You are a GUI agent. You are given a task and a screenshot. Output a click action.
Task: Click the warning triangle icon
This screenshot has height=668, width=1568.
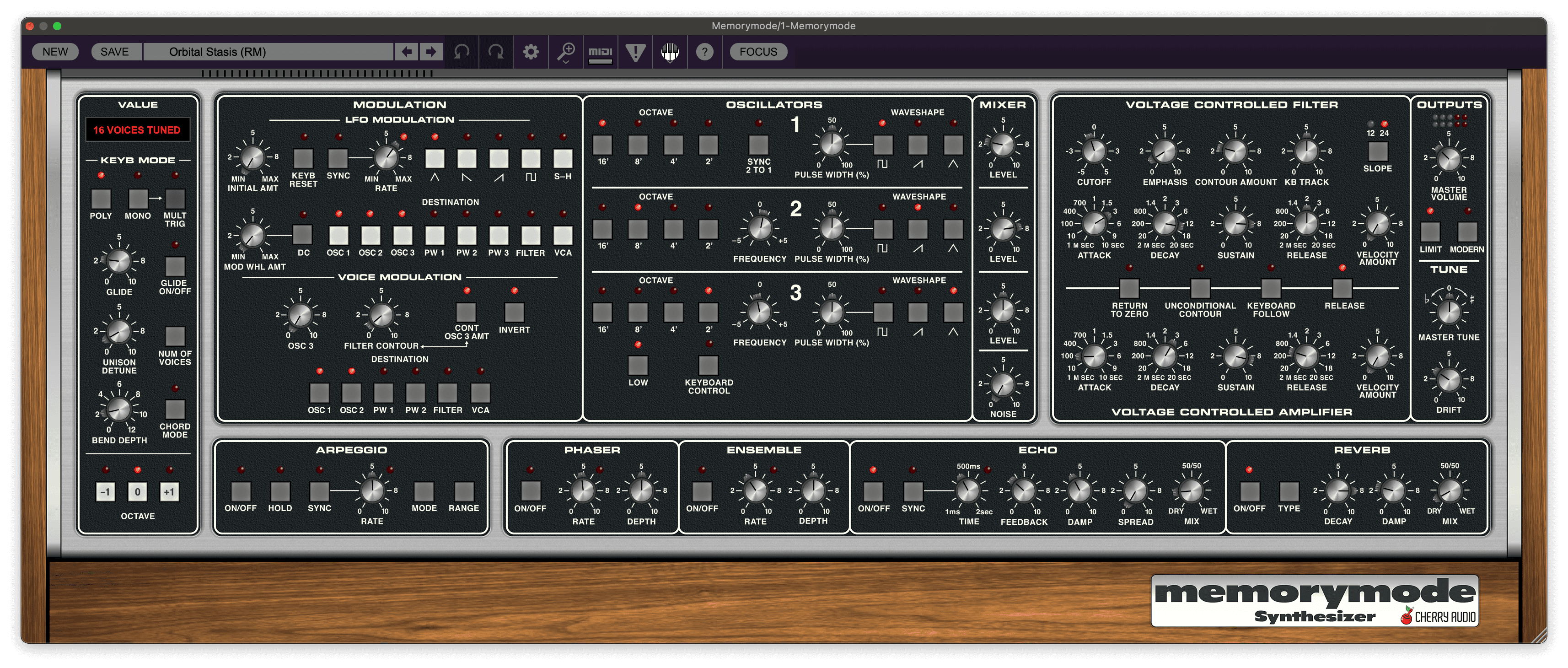click(x=635, y=52)
